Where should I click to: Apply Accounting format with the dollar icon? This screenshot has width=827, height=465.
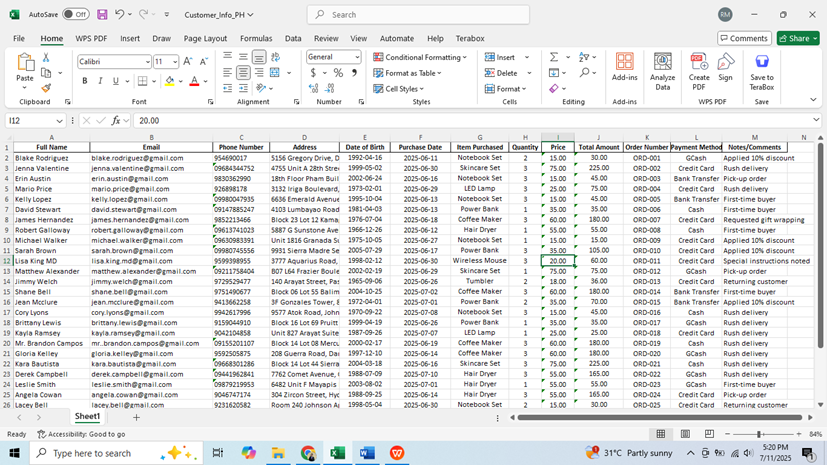tap(313, 73)
